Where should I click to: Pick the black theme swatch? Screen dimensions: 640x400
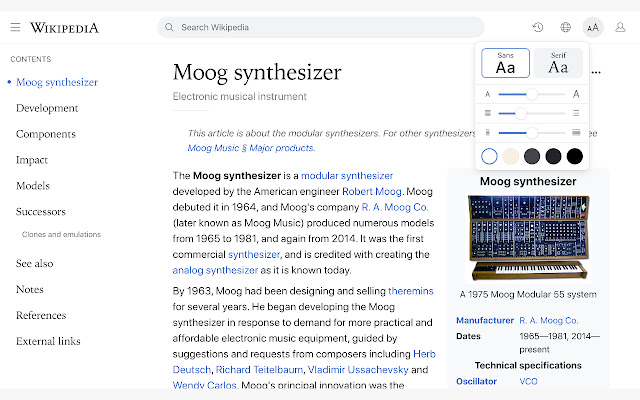click(x=574, y=155)
